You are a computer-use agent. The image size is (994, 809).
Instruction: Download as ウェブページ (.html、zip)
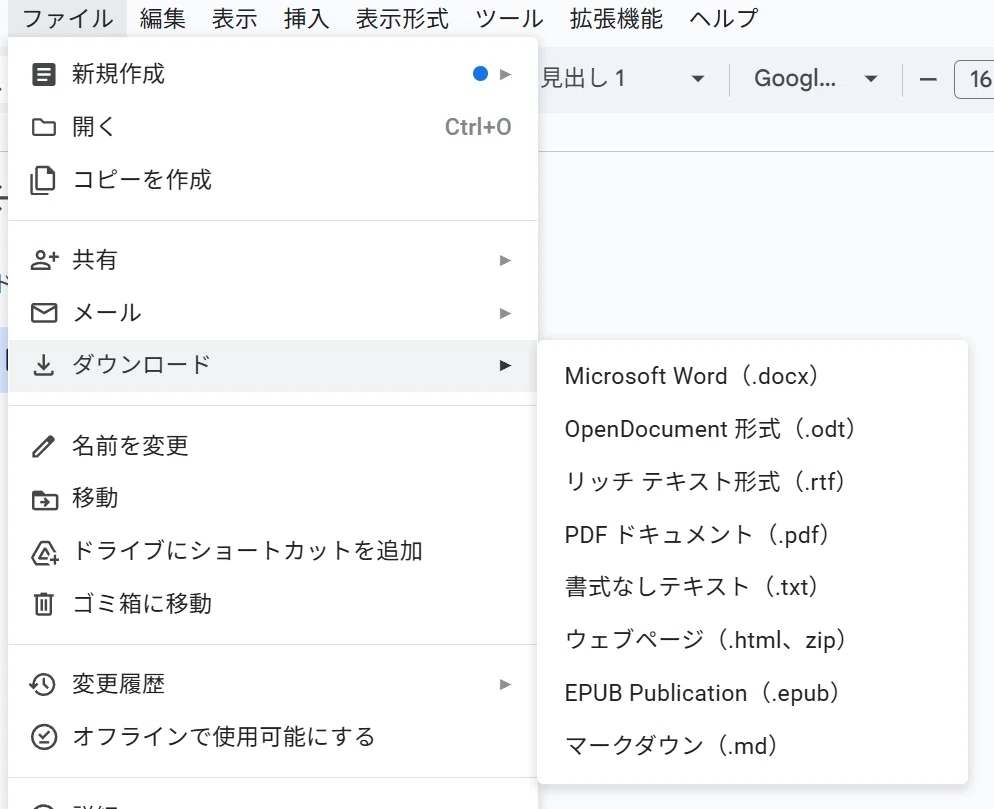click(x=752, y=640)
